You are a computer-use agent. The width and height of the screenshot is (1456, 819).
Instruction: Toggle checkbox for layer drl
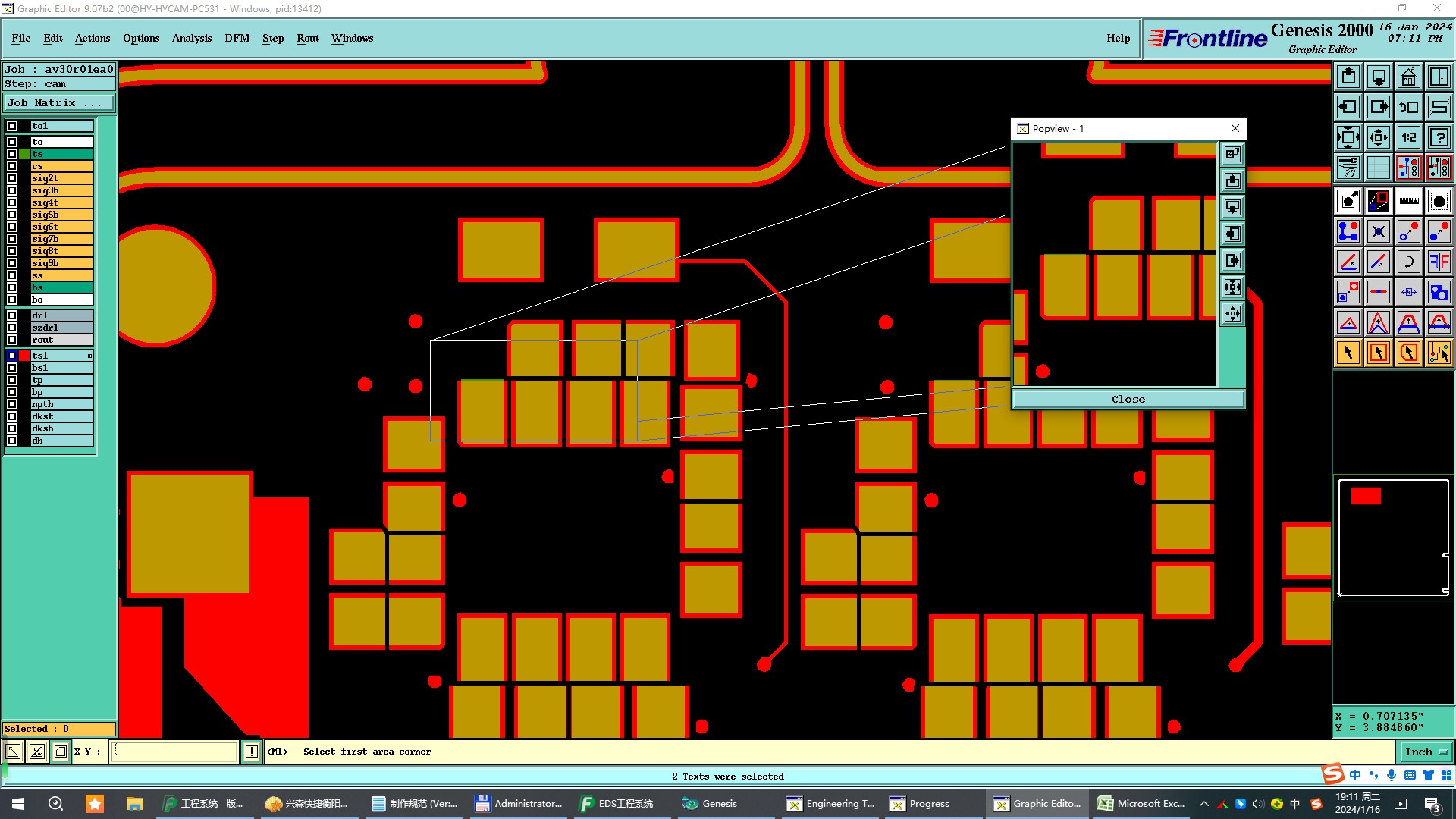pos(12,315)
